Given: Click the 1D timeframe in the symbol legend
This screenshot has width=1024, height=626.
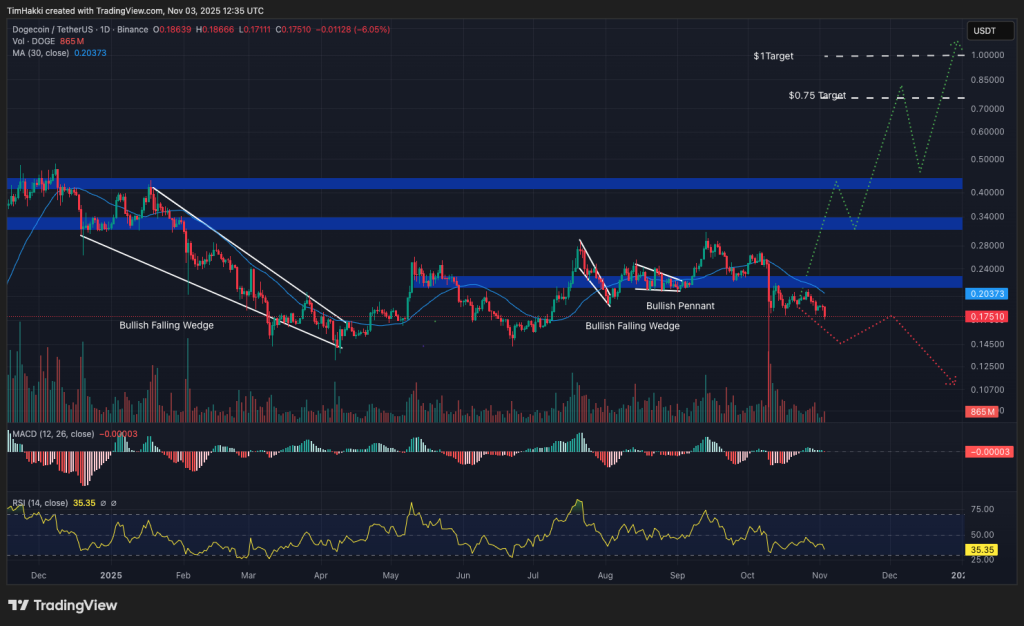Looking at the screenshot, I should pos(103,29).
